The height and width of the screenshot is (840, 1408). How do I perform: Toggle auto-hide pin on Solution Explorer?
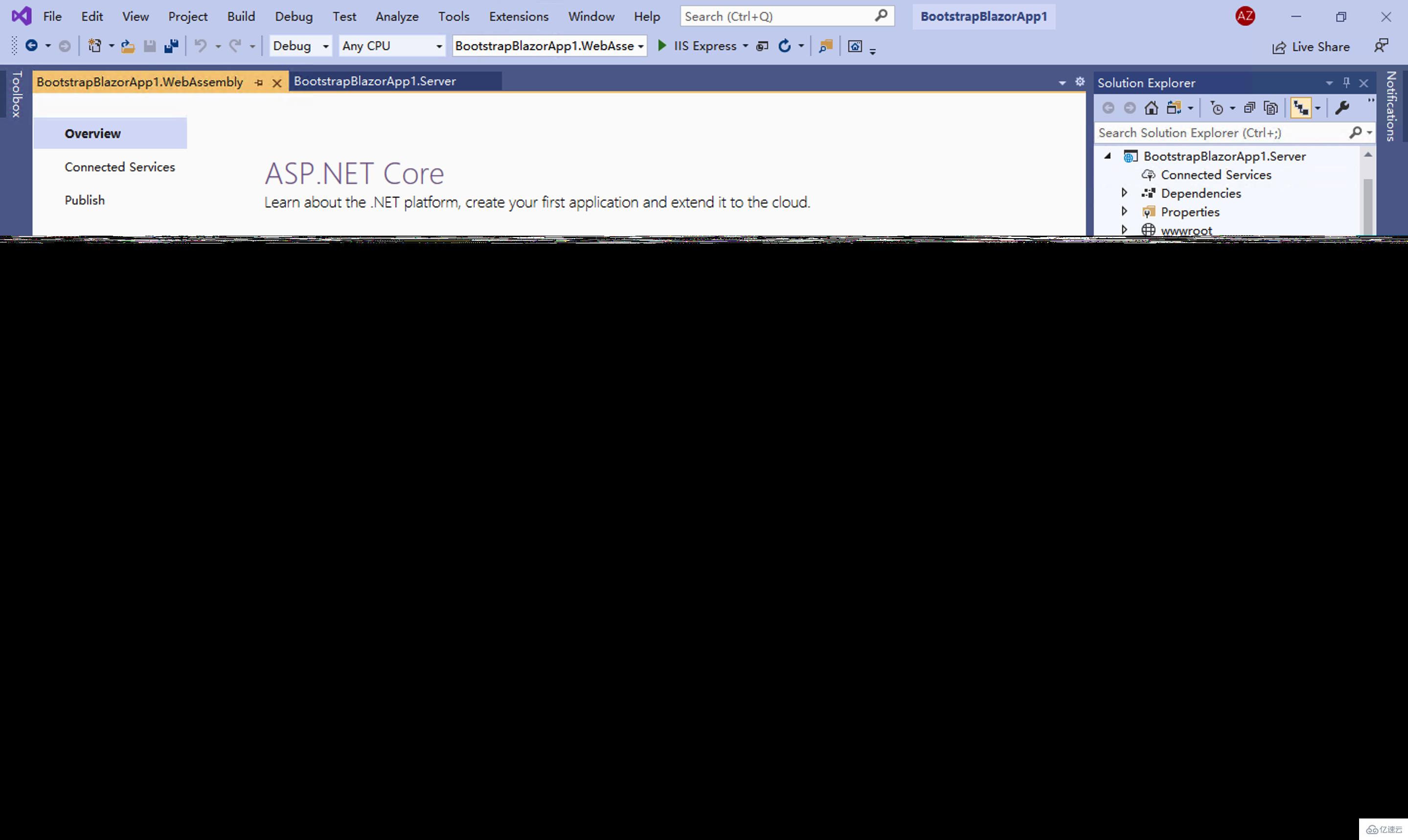point(1346,83)
